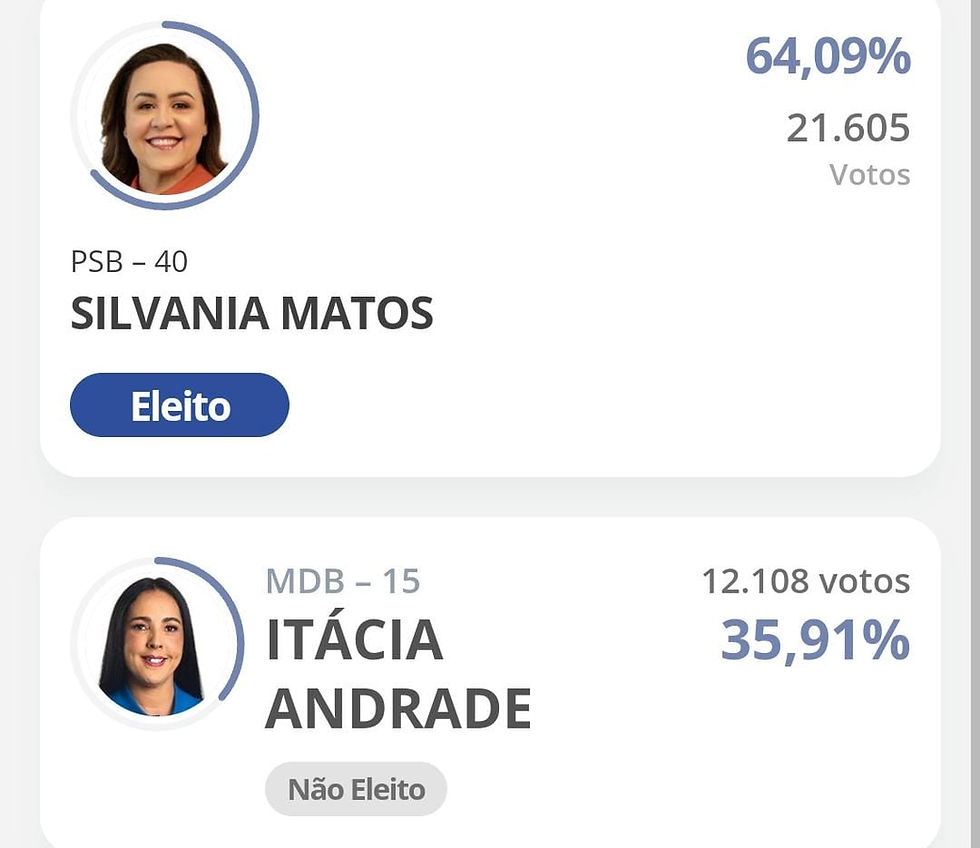Click the blue Eleito badge
Screen dimensions: 980x848
click(179, 405)
